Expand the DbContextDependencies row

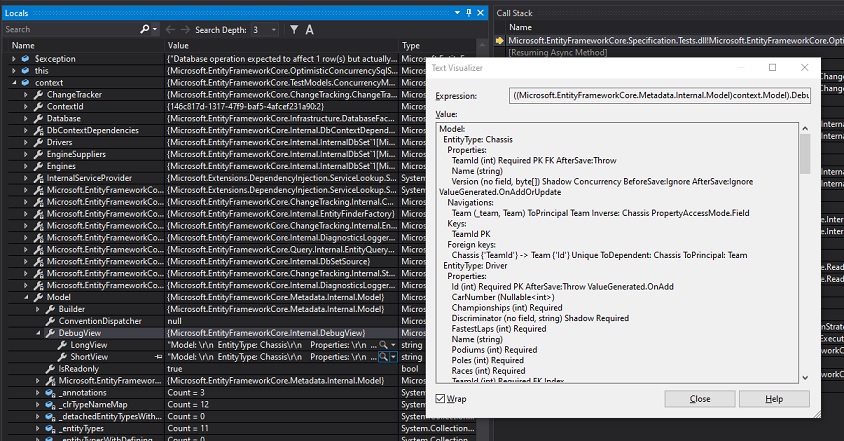(25, 130)
